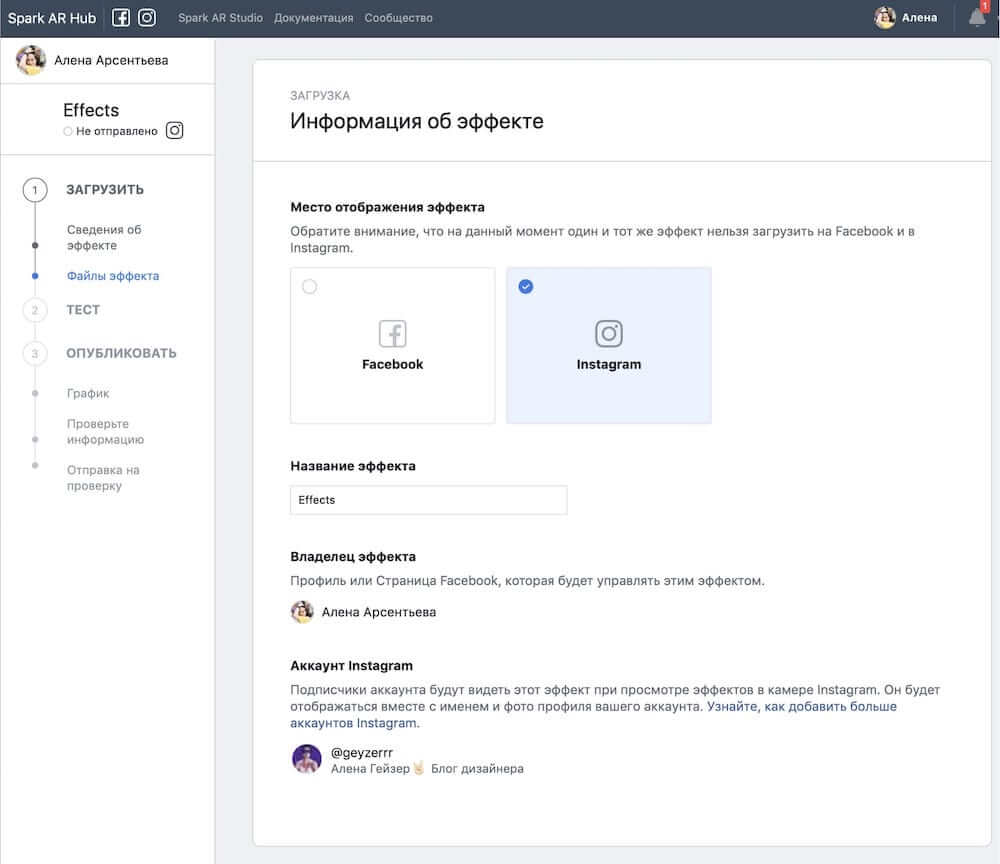
Task: Click Алена profile avatar in header
Action: coord(885,18)
